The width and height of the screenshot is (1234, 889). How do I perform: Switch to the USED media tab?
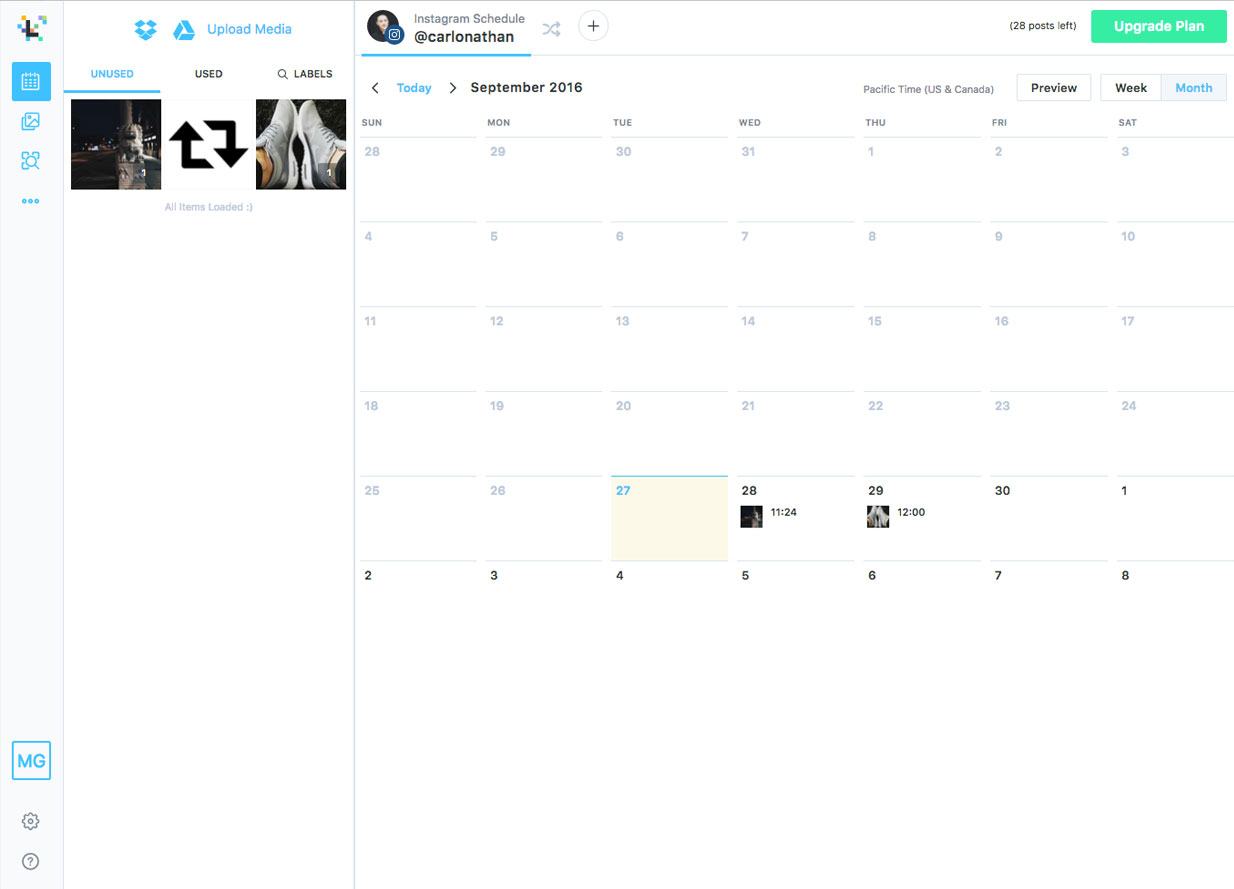[x=209, y=74]
